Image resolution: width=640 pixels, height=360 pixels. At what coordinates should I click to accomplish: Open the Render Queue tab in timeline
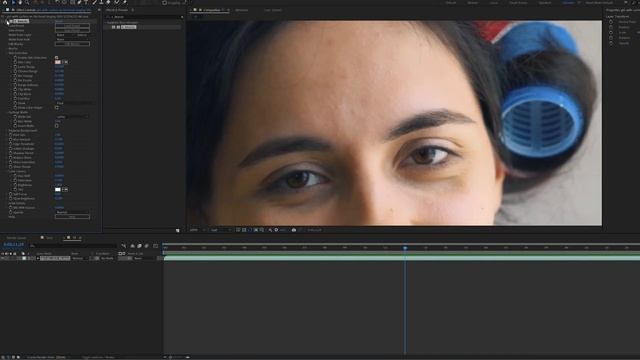[16, 238]
